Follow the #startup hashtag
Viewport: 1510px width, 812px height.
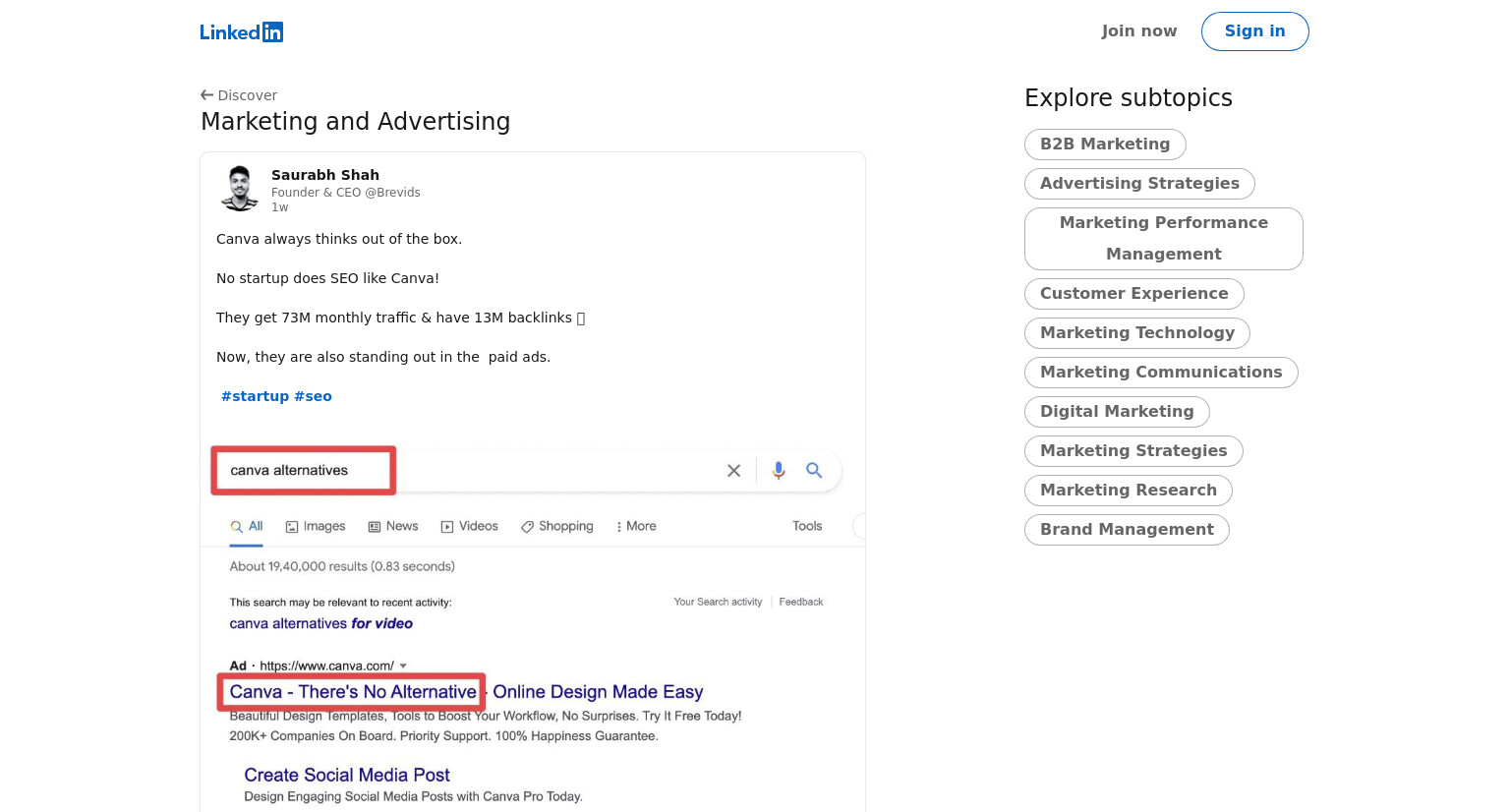255,396
